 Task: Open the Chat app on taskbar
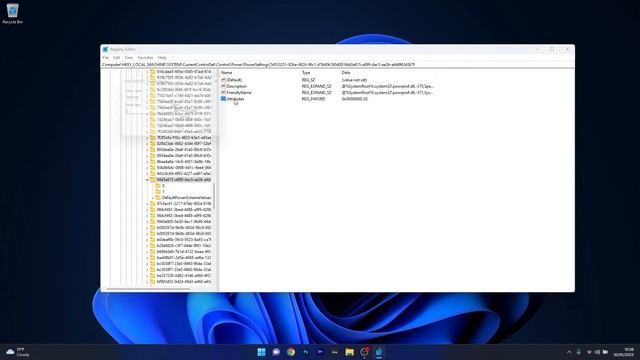click(x=276, y=352)
